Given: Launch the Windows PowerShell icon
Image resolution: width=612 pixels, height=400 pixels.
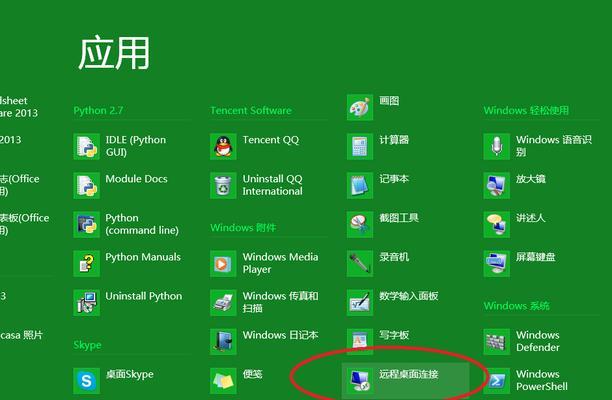Looking at the screenshot, I should [x=496, y=380].
